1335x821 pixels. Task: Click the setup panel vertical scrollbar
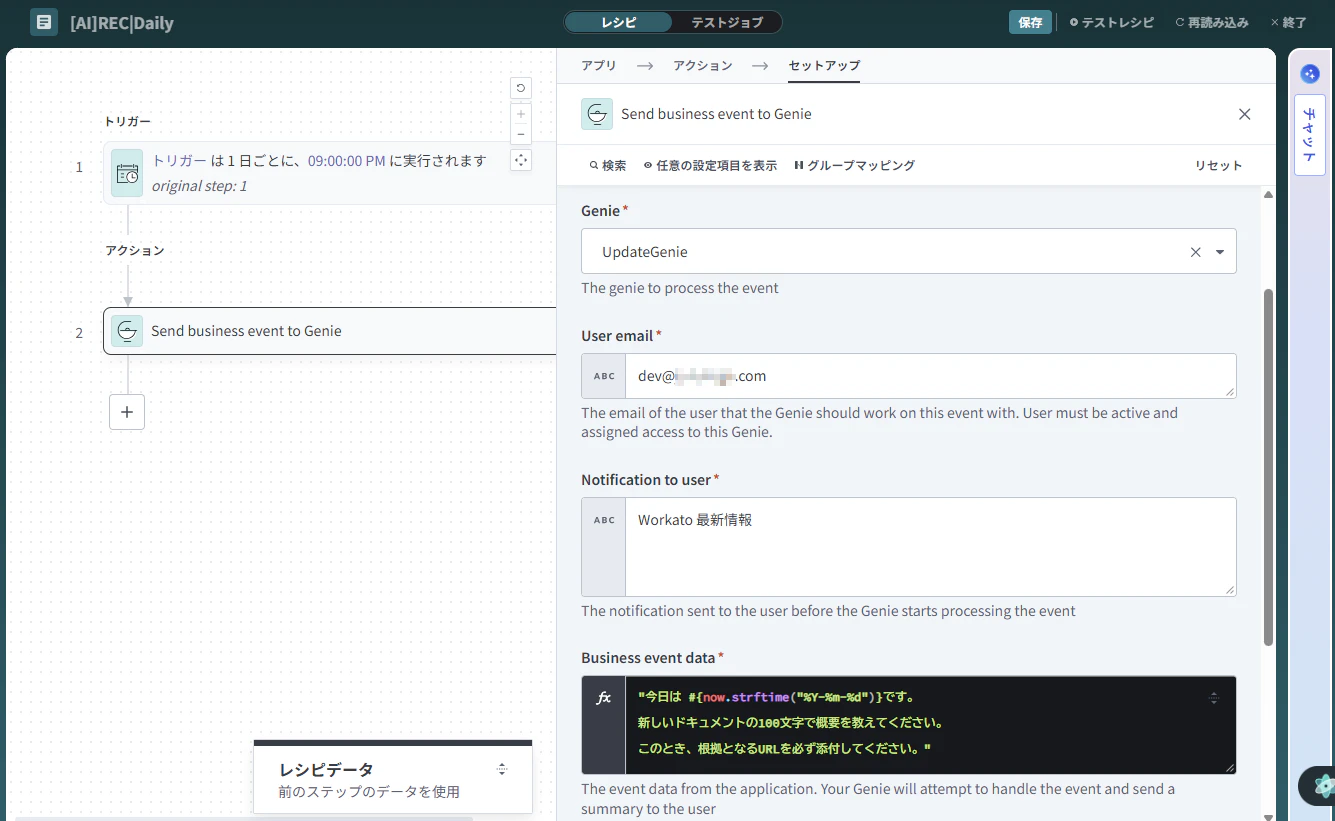pos(1268,467)
